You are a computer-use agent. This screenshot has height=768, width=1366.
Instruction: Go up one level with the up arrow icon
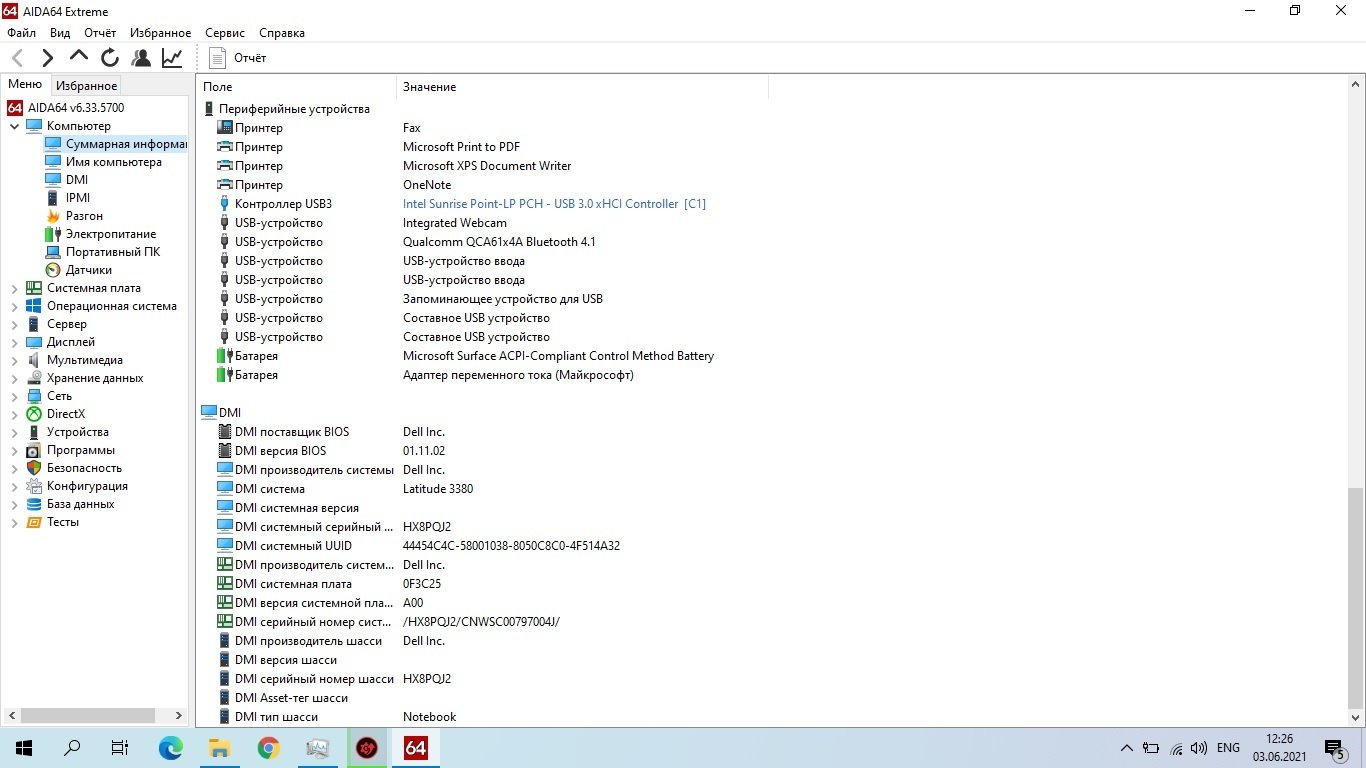(x=79, y=57)
